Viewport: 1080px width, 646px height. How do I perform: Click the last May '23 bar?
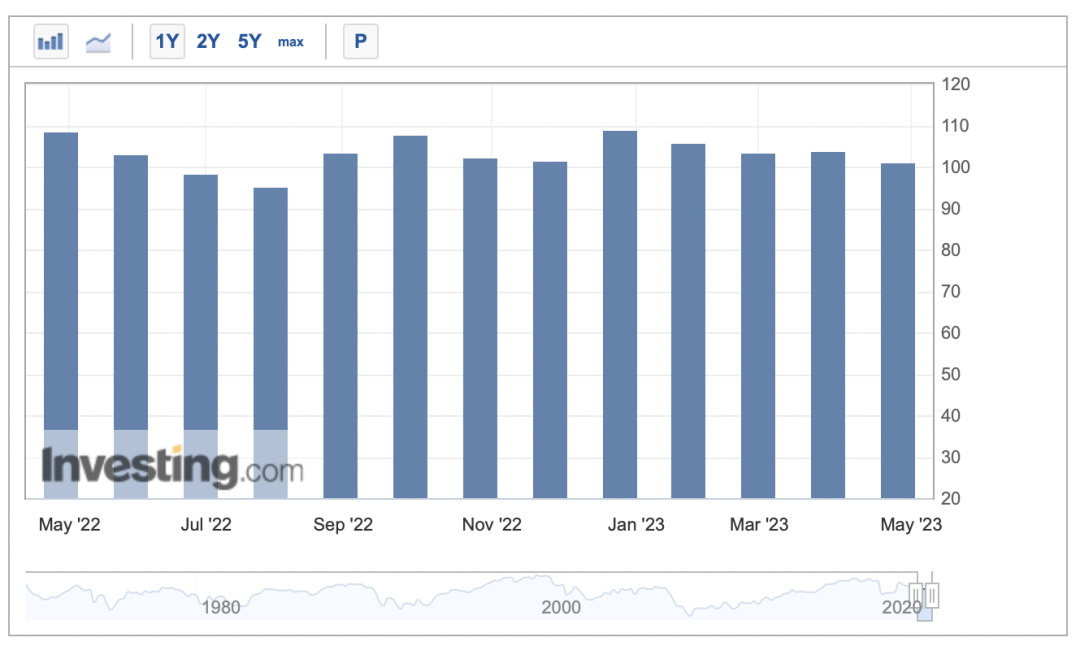click(897, 330)
